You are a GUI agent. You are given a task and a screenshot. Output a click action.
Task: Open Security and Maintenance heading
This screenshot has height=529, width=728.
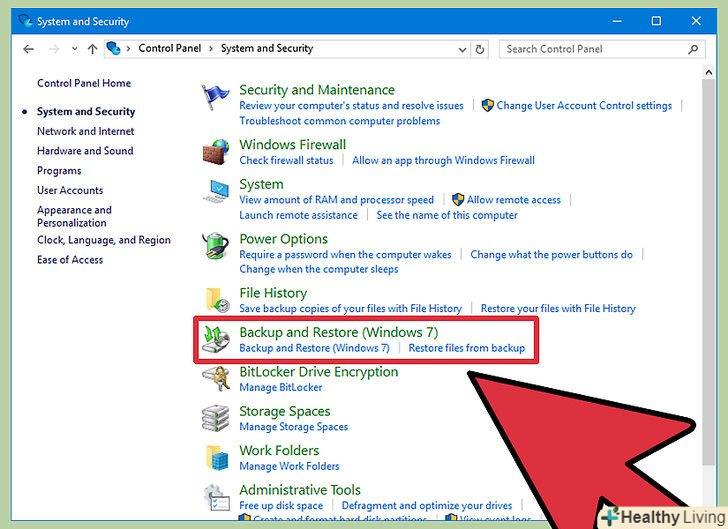(x=317, y=90)
